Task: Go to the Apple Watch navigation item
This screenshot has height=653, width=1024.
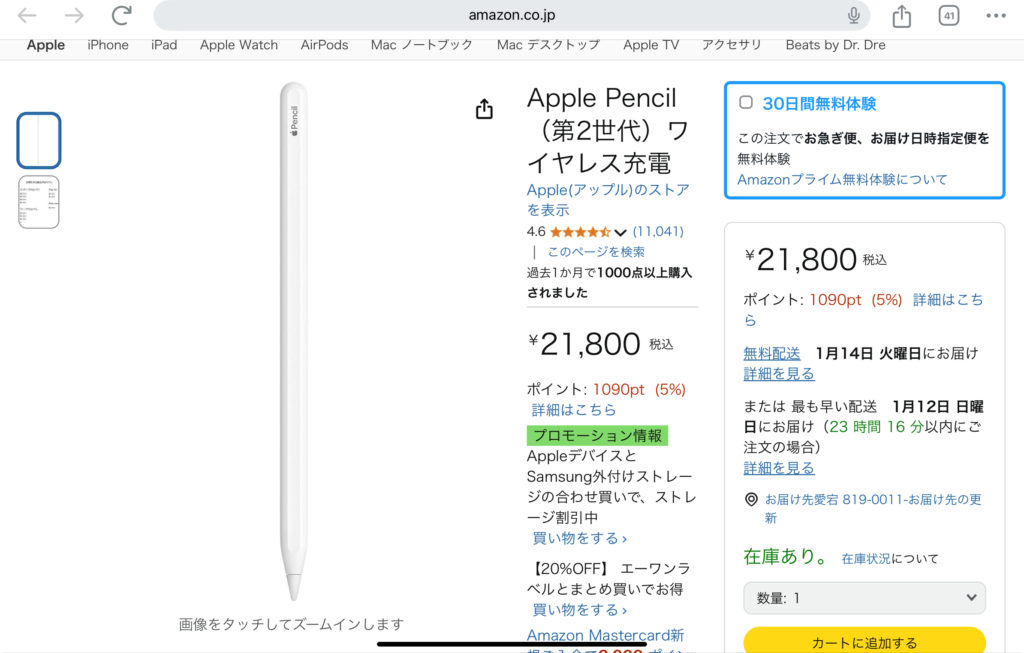Action: (x=239, y=45)
